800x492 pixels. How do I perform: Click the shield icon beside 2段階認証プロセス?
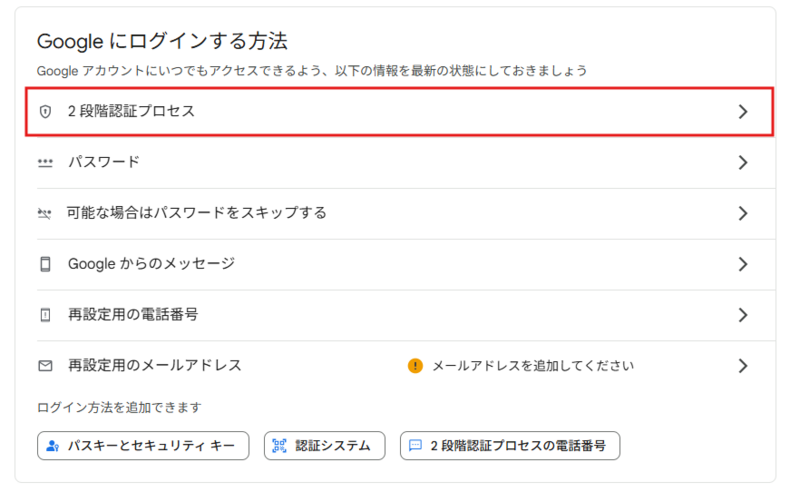pos(45,111)
